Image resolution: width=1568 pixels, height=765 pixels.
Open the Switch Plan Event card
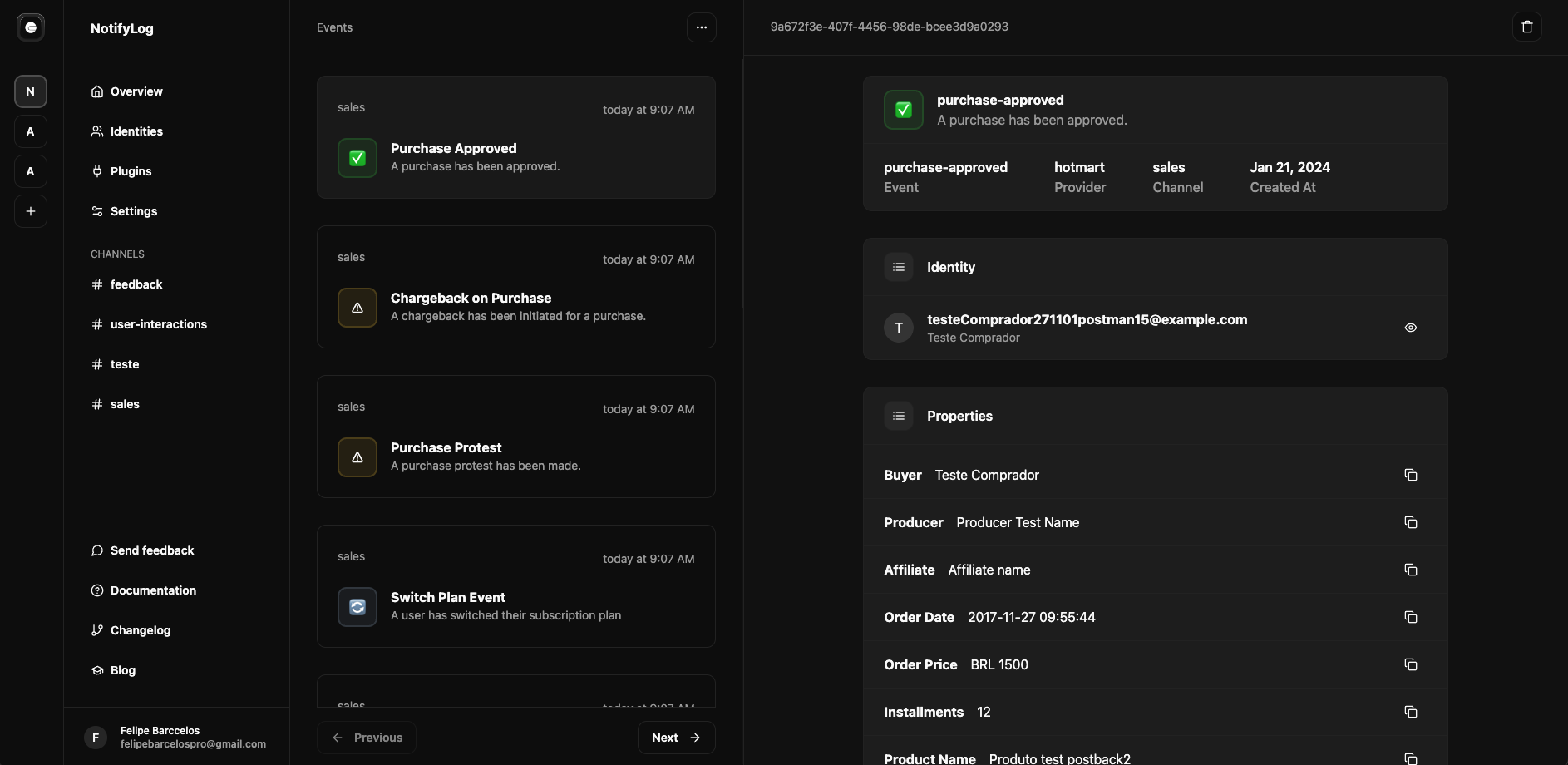click(516, 586)
